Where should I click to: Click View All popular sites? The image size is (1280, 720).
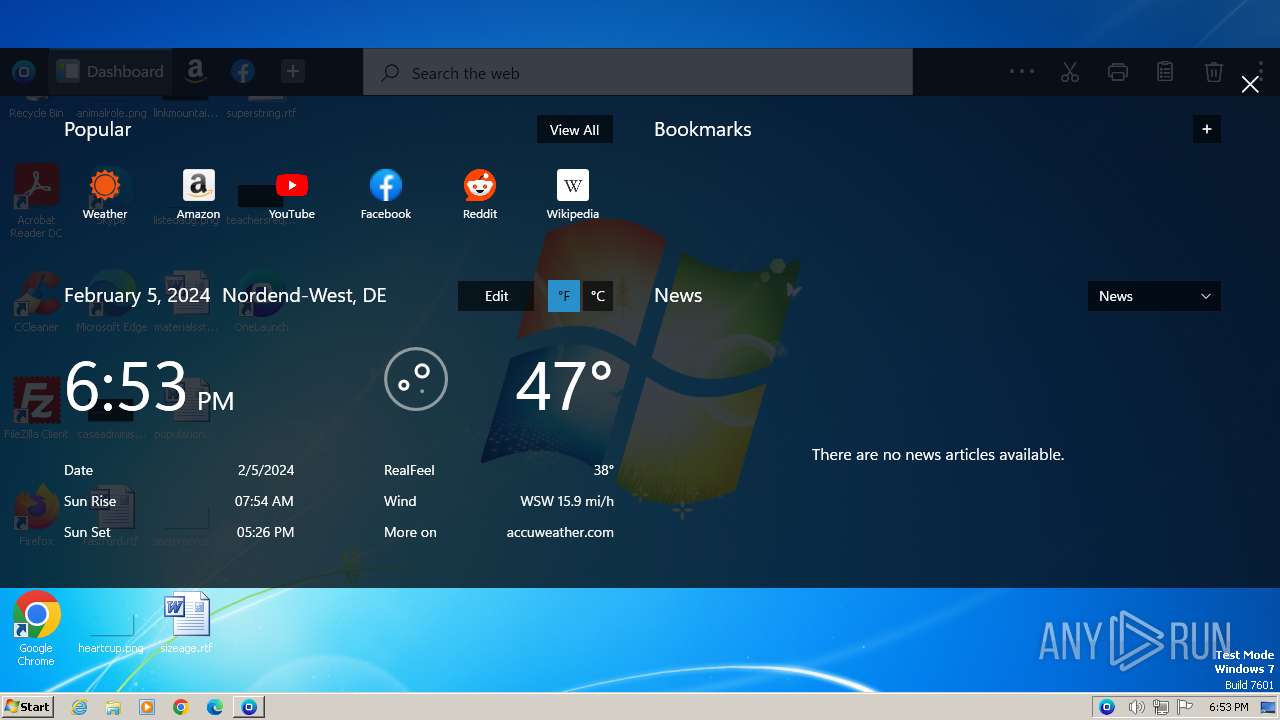pos(574,130)
